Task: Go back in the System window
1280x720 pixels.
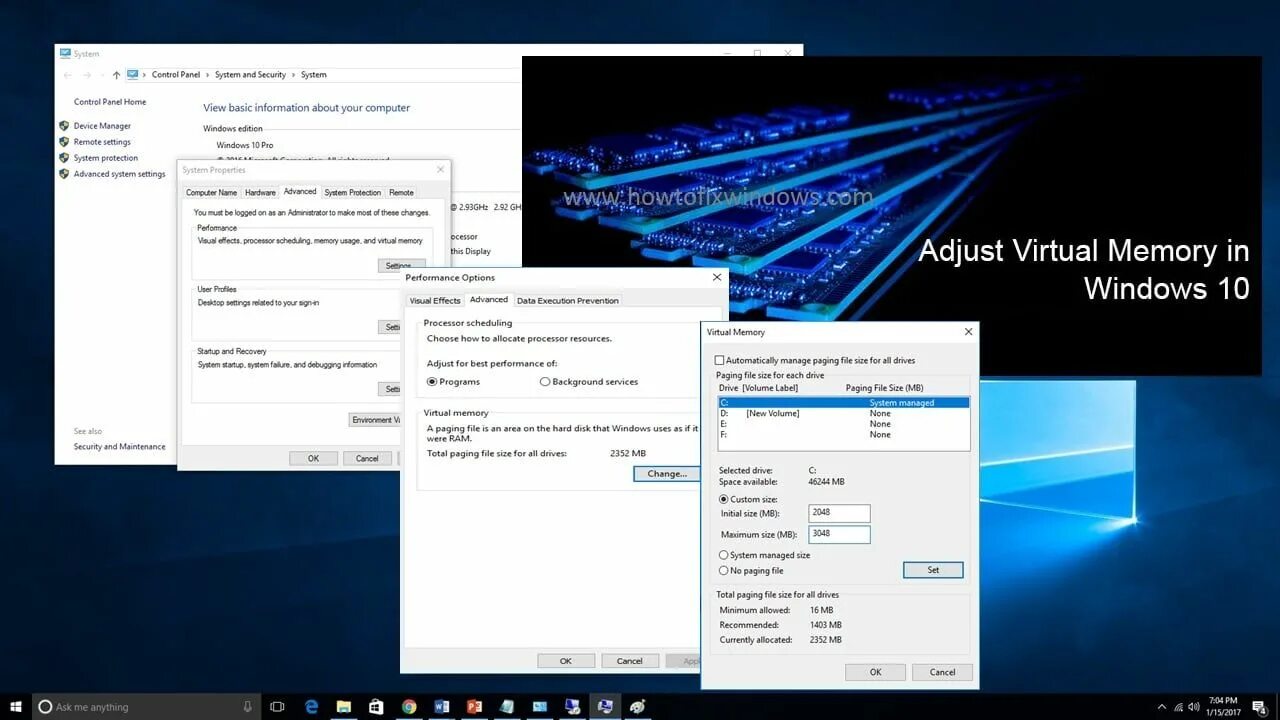Action: point(68,75)
